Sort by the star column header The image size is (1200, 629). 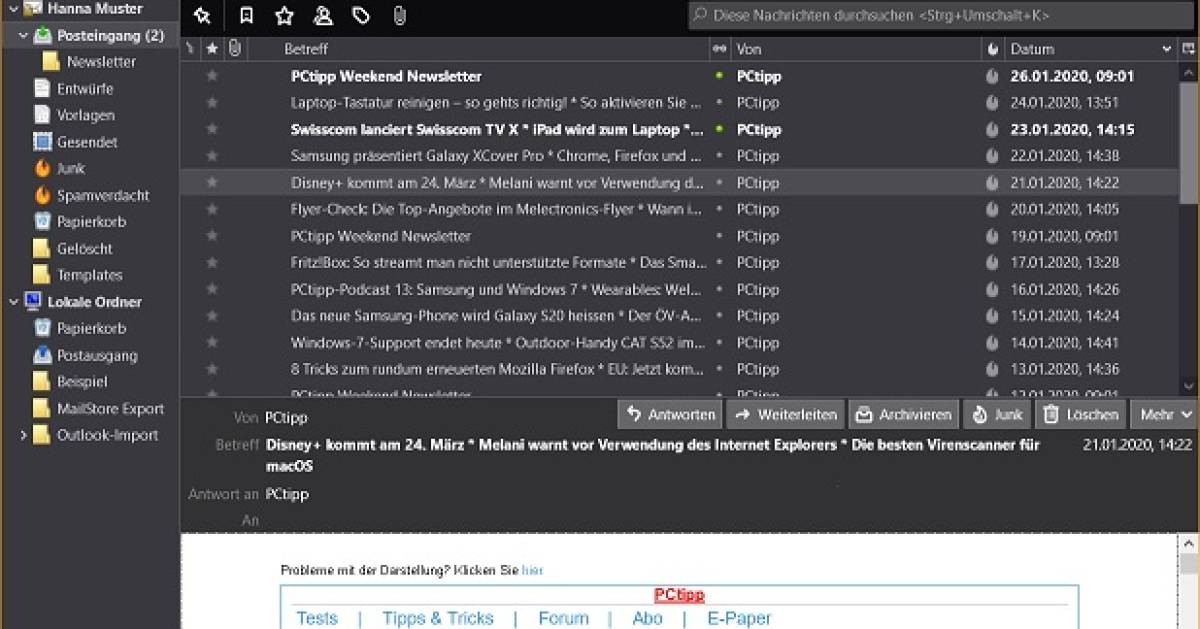pyautogui.click(x=212, y=48)
